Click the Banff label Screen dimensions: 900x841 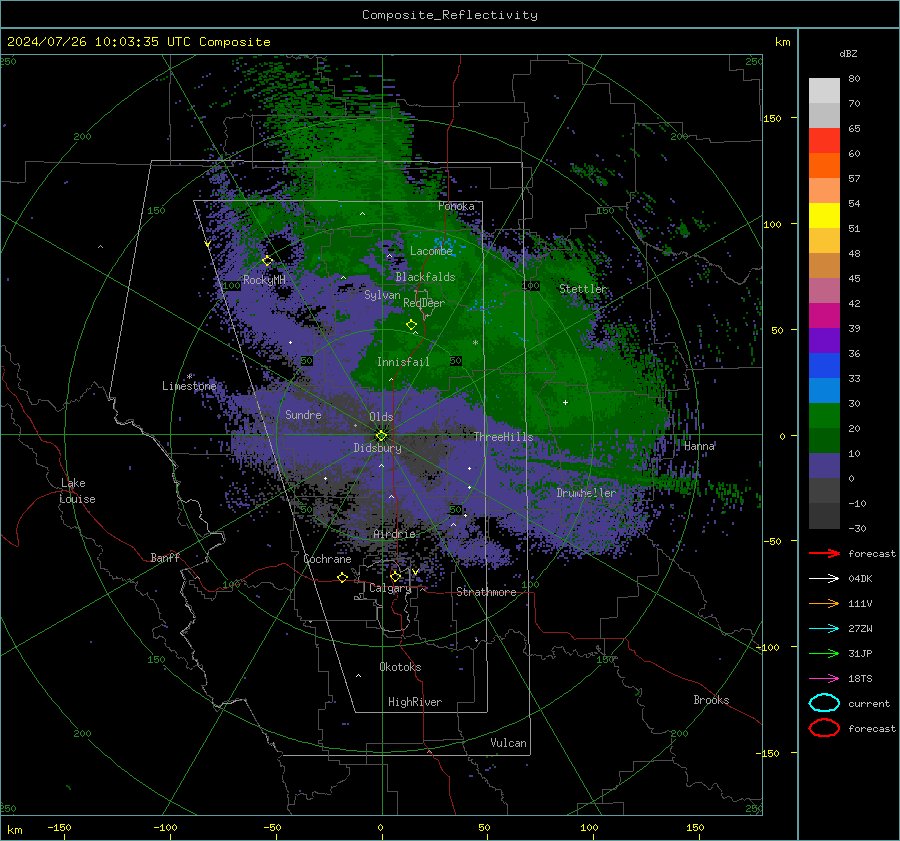pos(165,558)
